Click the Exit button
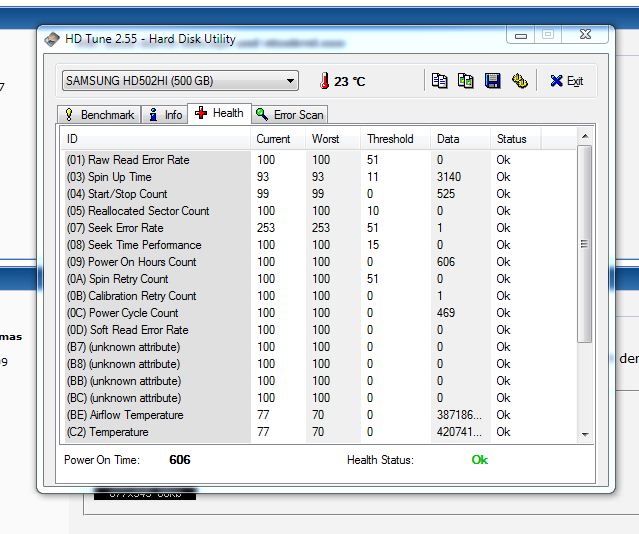Screen dimensions: 639x534 pyautogui.click(x=566, y=81)
